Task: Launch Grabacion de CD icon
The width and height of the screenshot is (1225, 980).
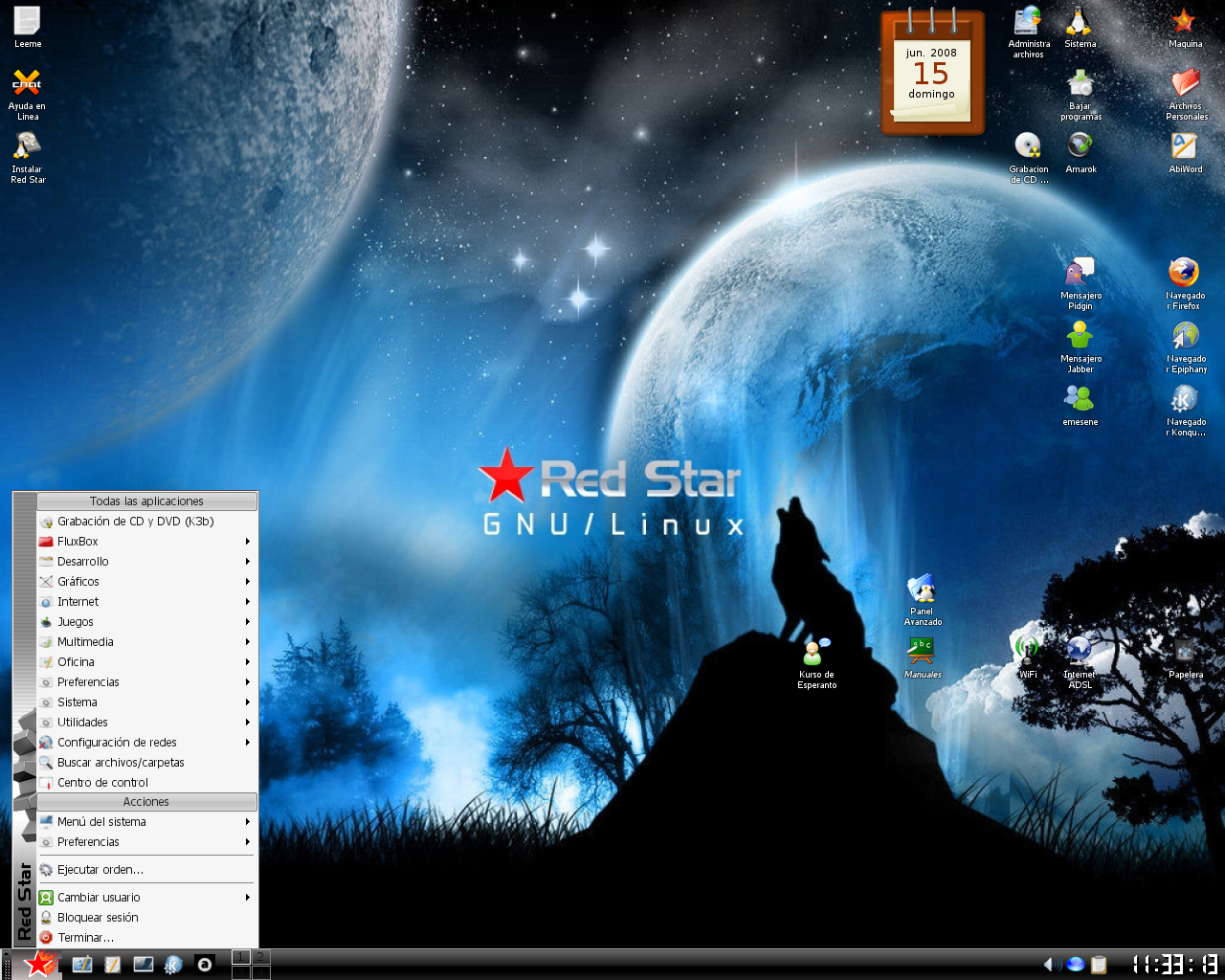Action: tap(1029, 157)
